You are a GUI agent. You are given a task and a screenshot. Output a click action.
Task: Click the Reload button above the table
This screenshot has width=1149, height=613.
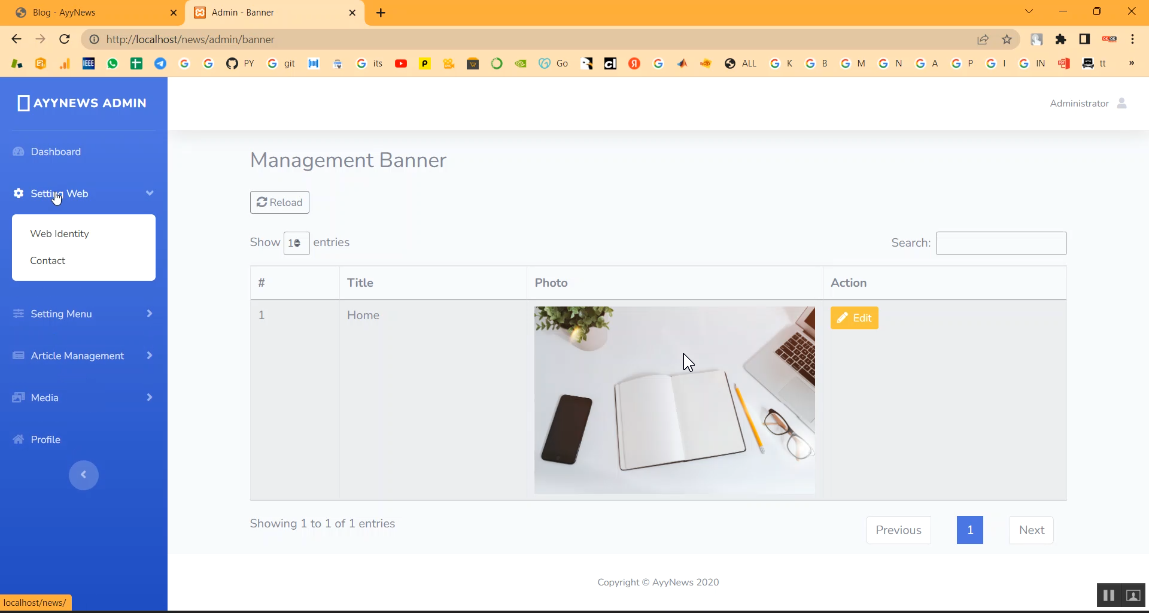pyautogui.click(x=279, y=202)
